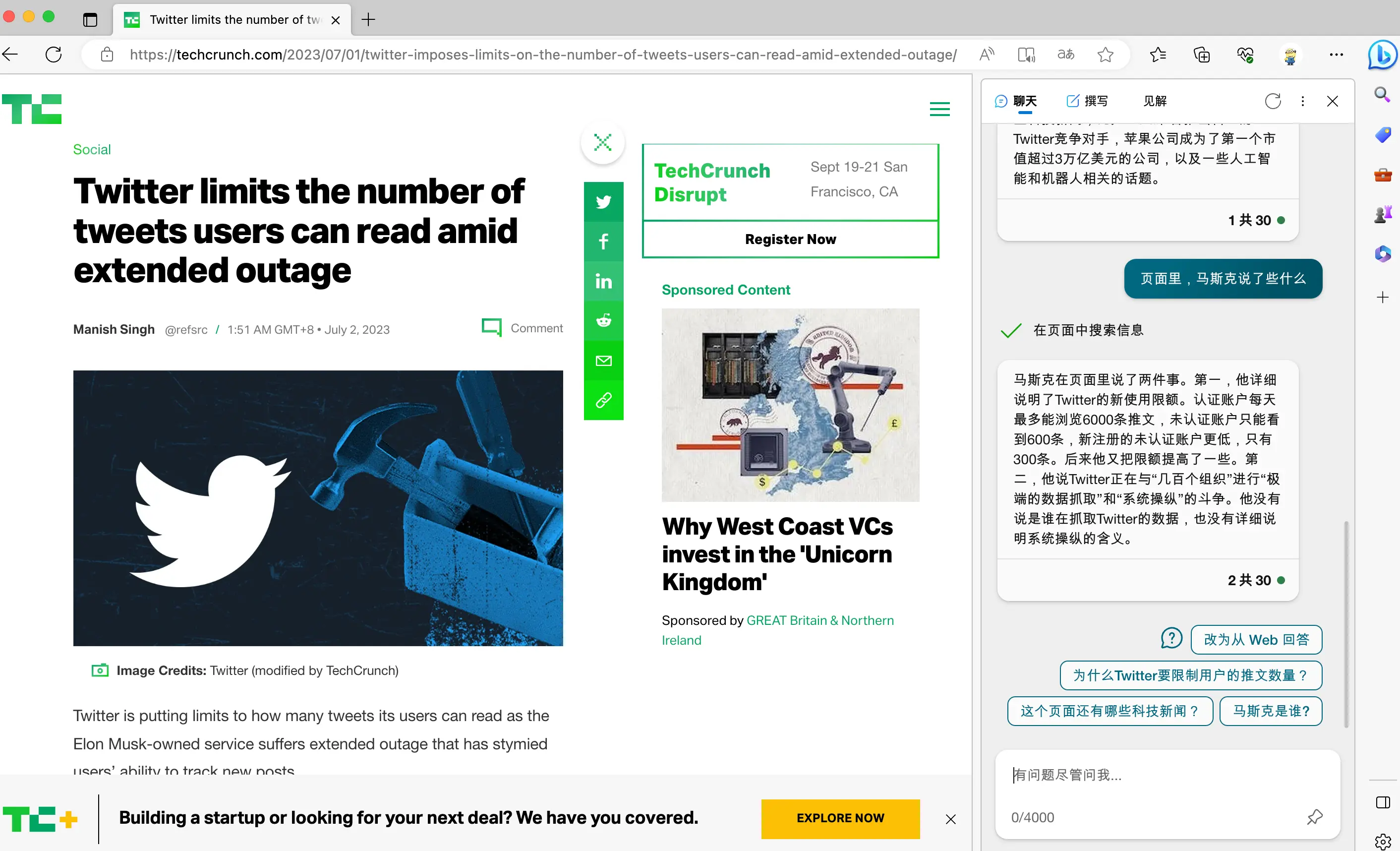The image size is (1400, 851).
Task: Open the TechCrunch Disrupt link
Action: [x=712, y=182]
